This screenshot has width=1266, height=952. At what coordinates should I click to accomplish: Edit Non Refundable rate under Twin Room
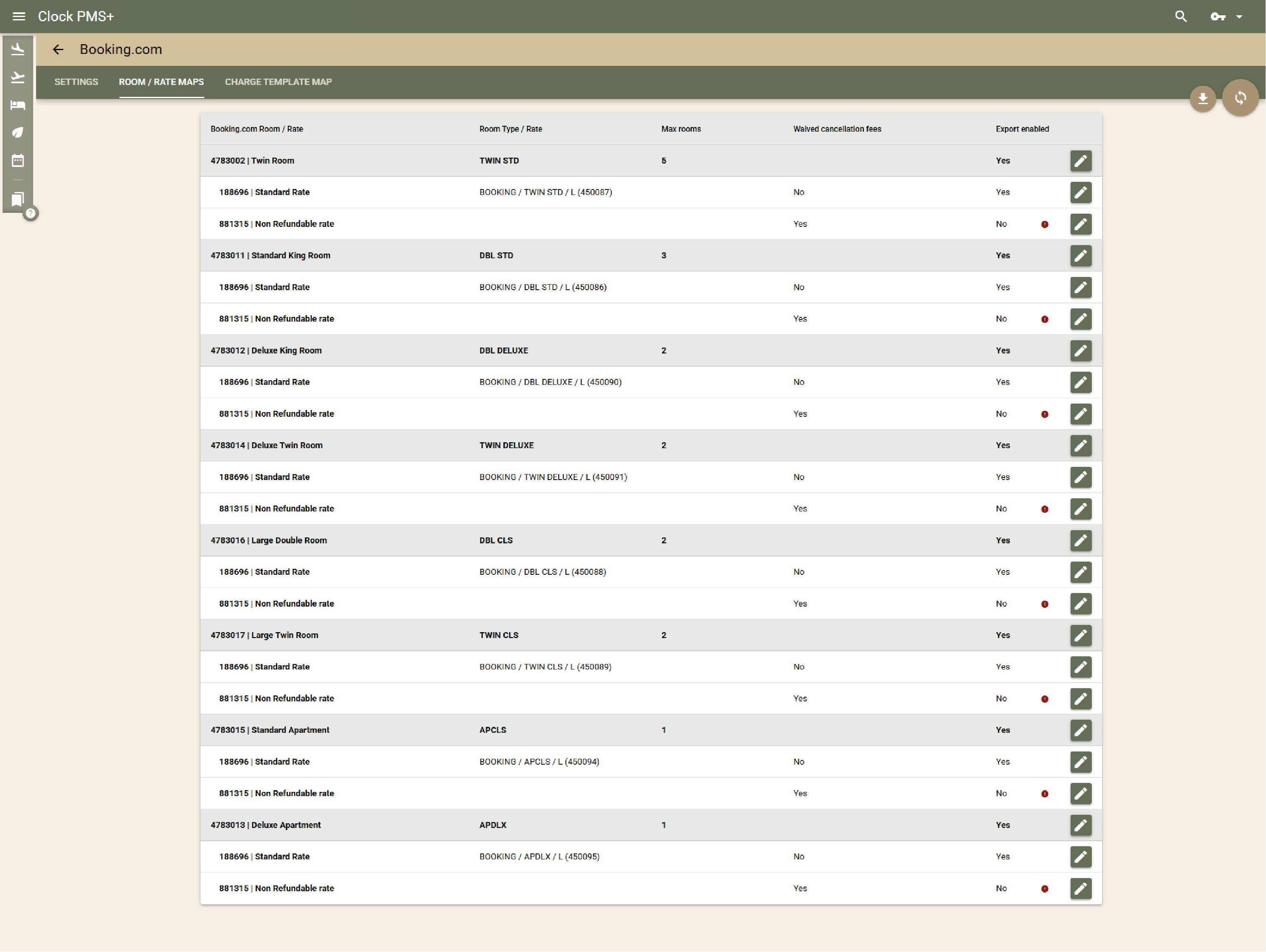click(1081, 224)
